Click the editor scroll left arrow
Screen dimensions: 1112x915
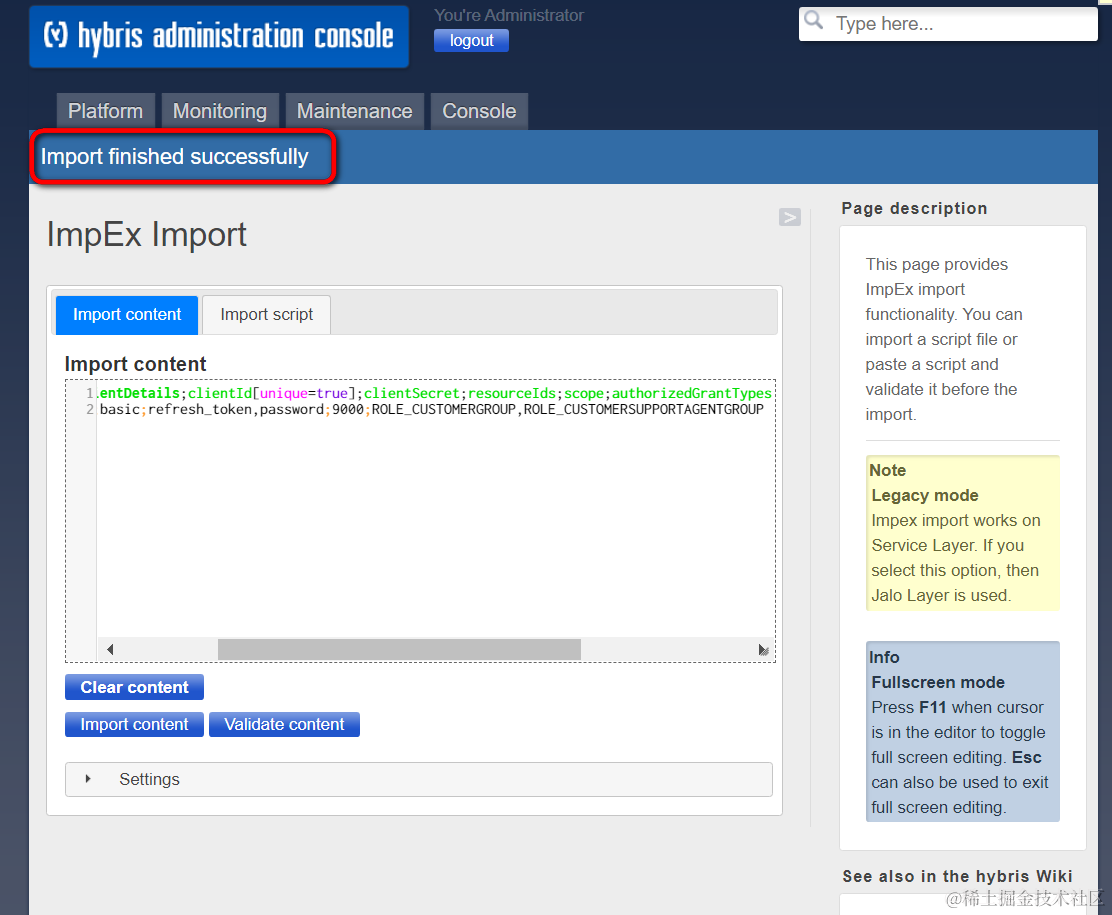[110, 649]
